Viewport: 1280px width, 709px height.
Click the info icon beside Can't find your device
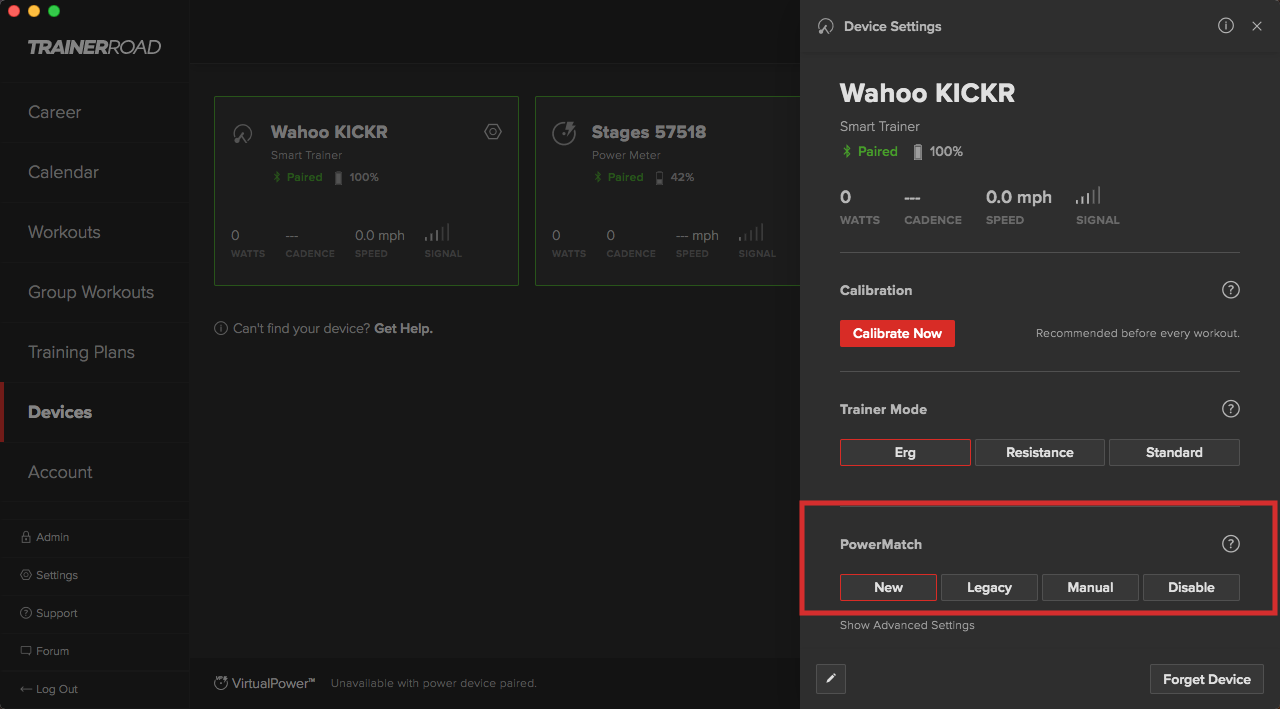221,328
